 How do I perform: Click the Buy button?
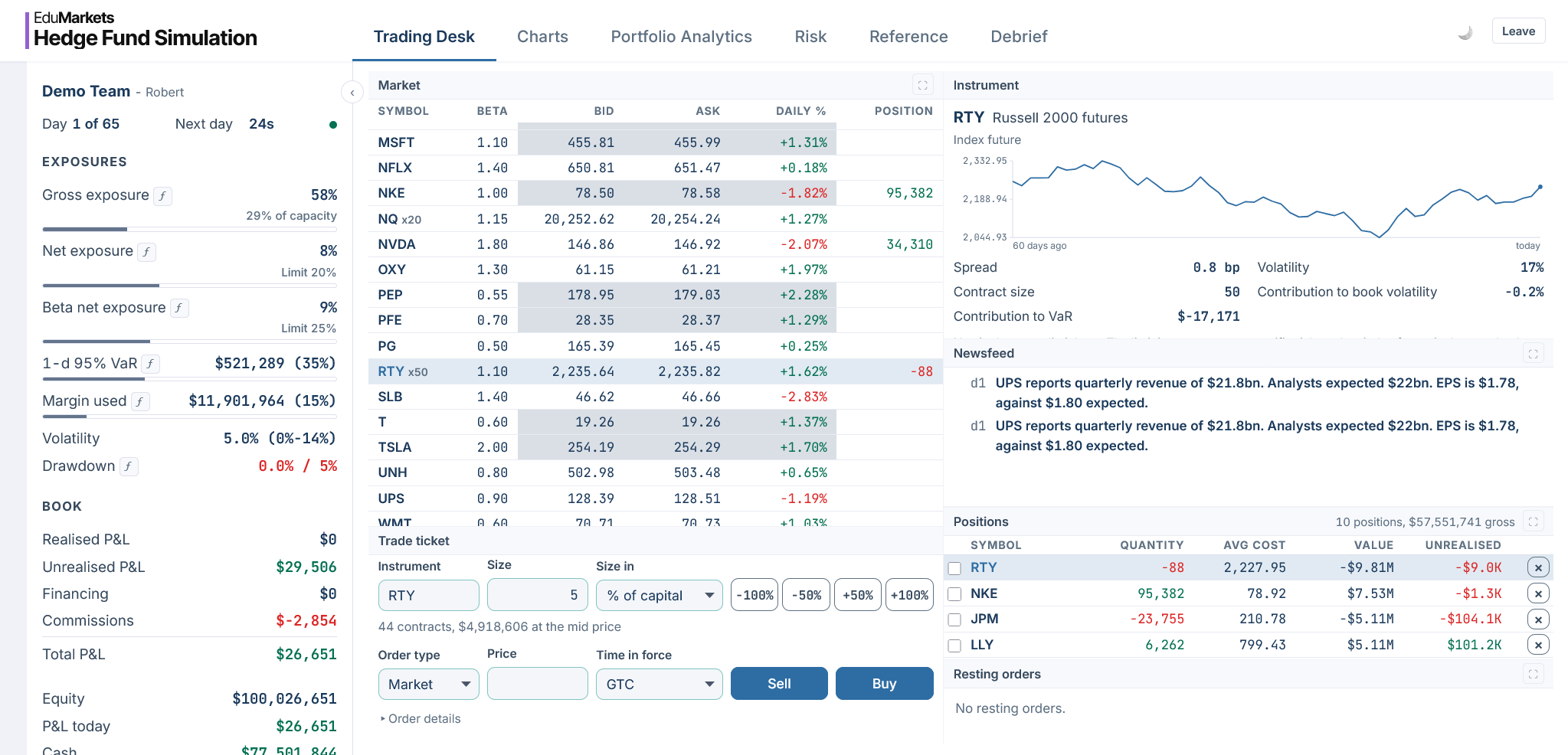(x=884, y=683)
